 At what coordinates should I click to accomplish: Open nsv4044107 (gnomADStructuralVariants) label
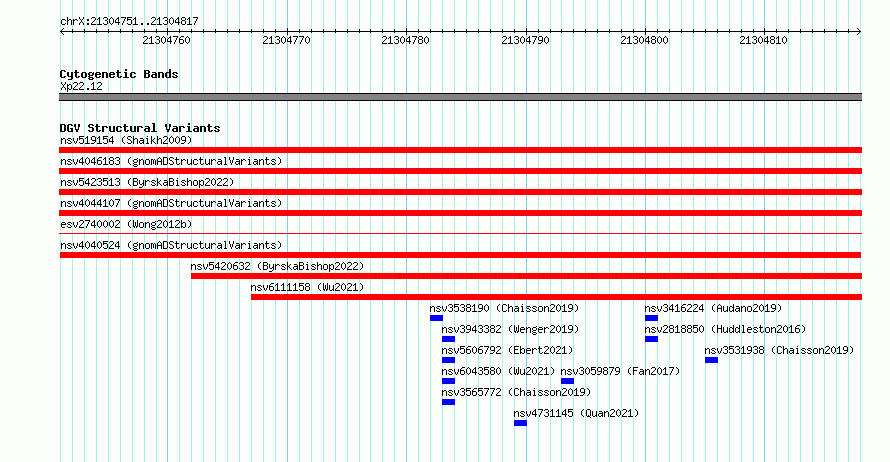coord(171,203)
